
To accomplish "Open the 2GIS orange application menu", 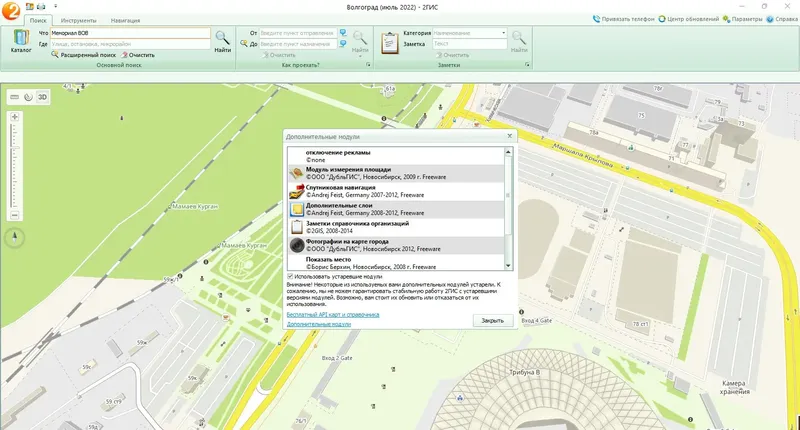I will coord(11,11).
